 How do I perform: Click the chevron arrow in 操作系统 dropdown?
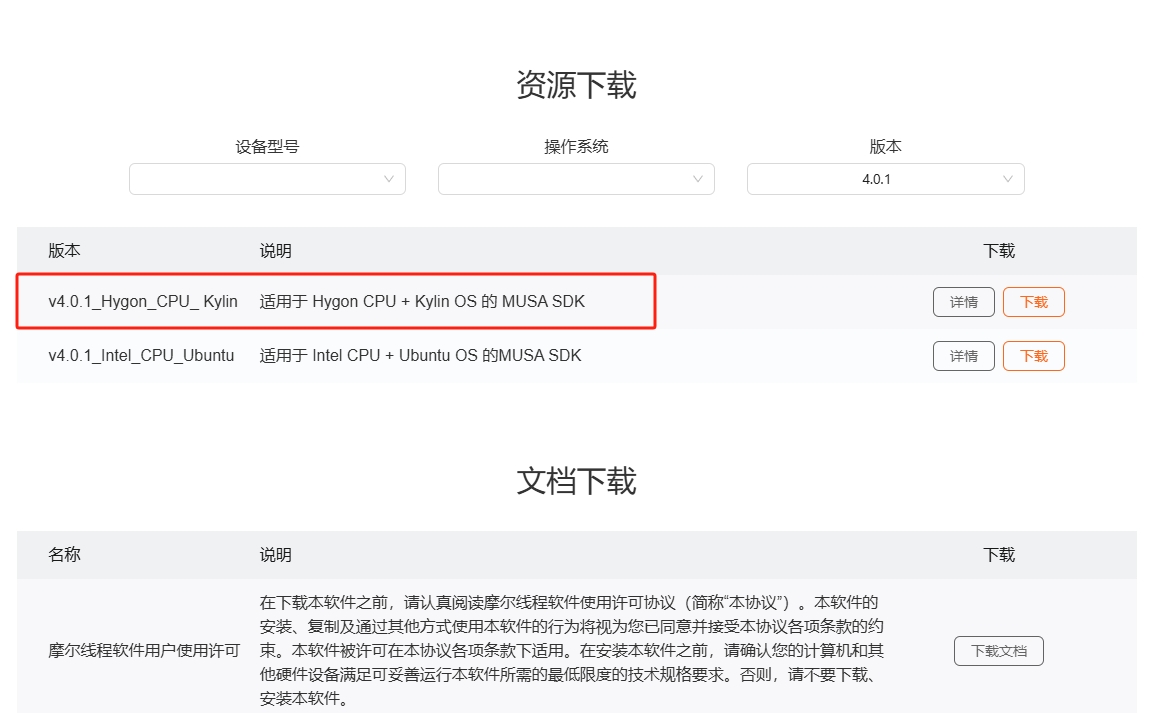point(698,179)
